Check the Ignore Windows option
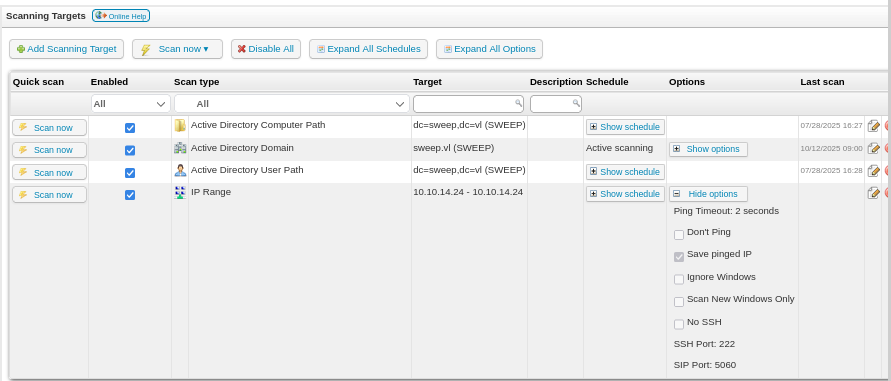Image resolution: width=891 pixels, height=381 pixels. [x=679, y=279]
